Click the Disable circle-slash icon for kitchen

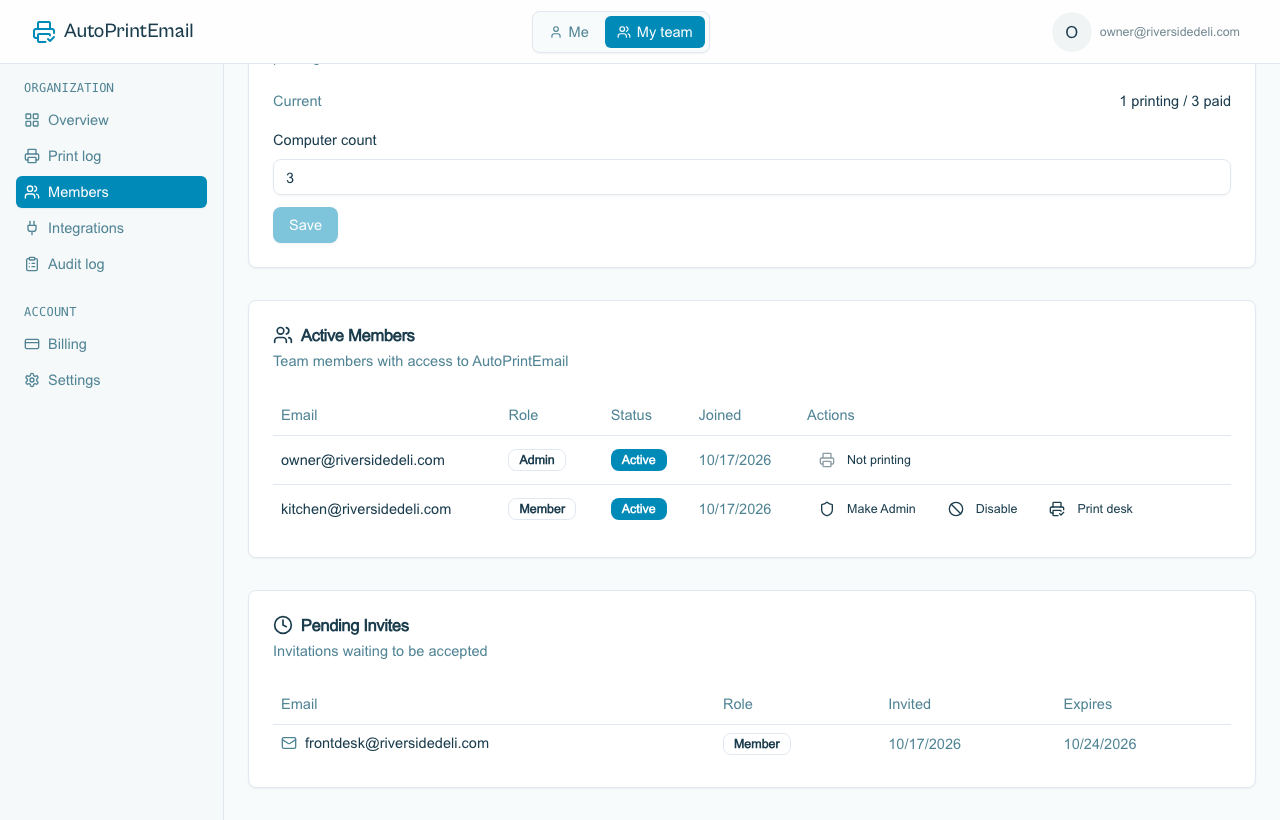click(956, 509)
